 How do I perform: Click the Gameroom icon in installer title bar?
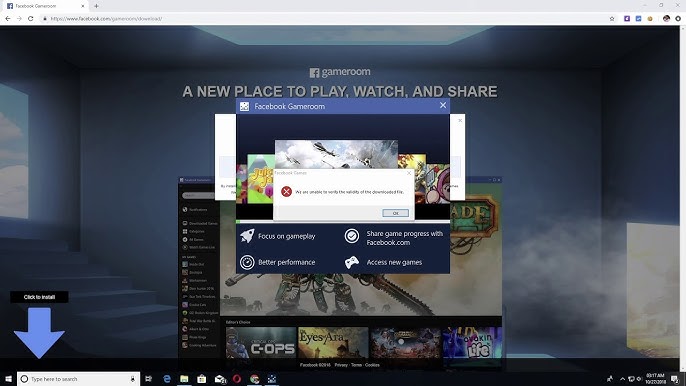pyautogui.click(x=245, y=106)
